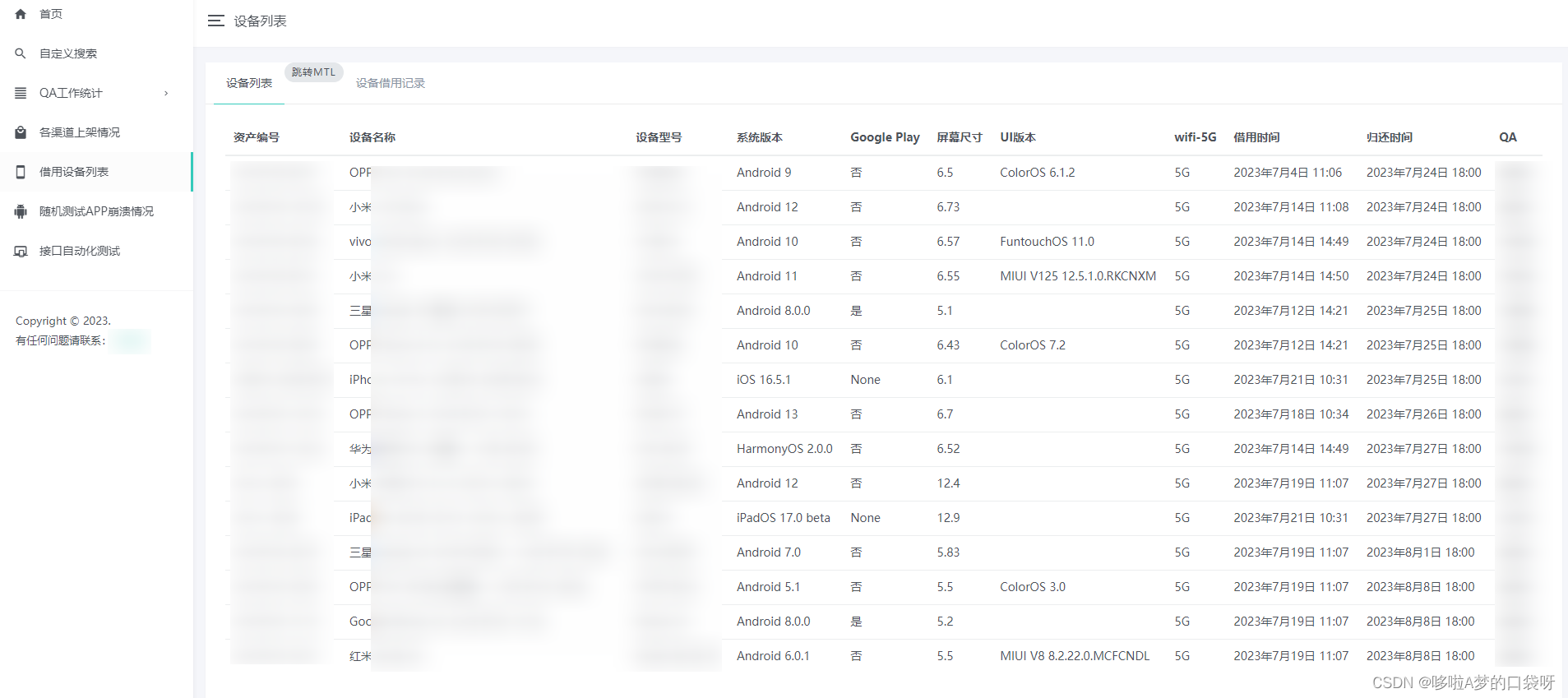Click the Android 5.1 cell
Image resolution: width=1568 pixels, height=698 pixels.
pyautogui.click(x=769, y=587)
